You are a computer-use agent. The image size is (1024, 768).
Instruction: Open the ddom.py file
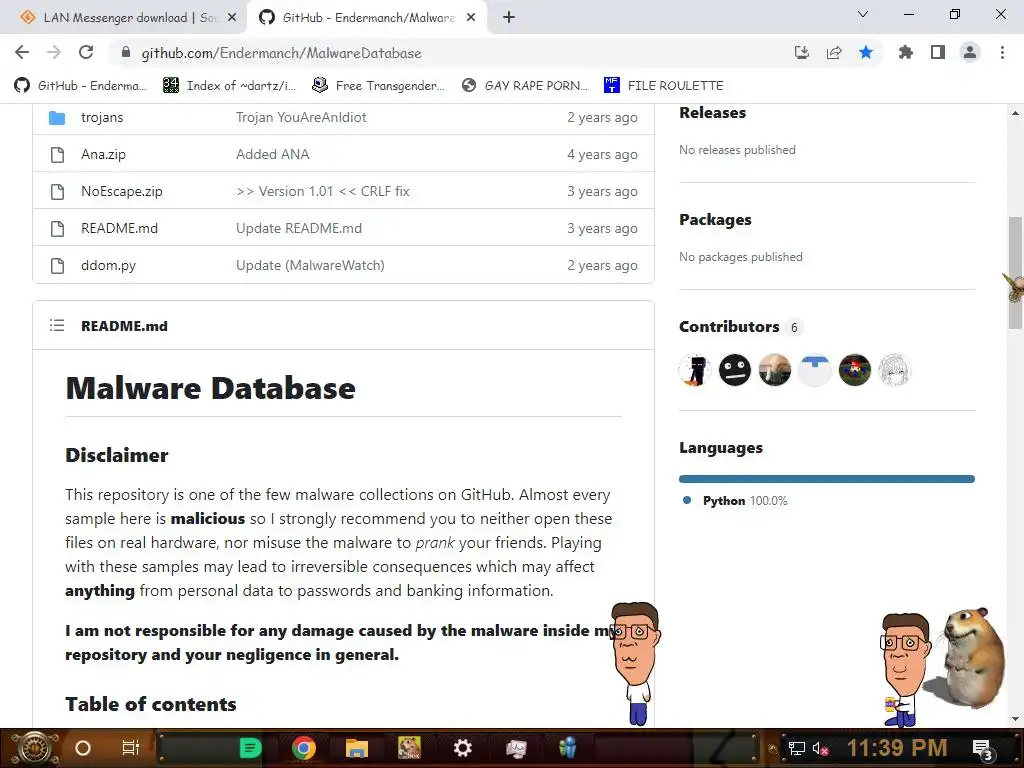pyautogui.click(x=108, y=265)
